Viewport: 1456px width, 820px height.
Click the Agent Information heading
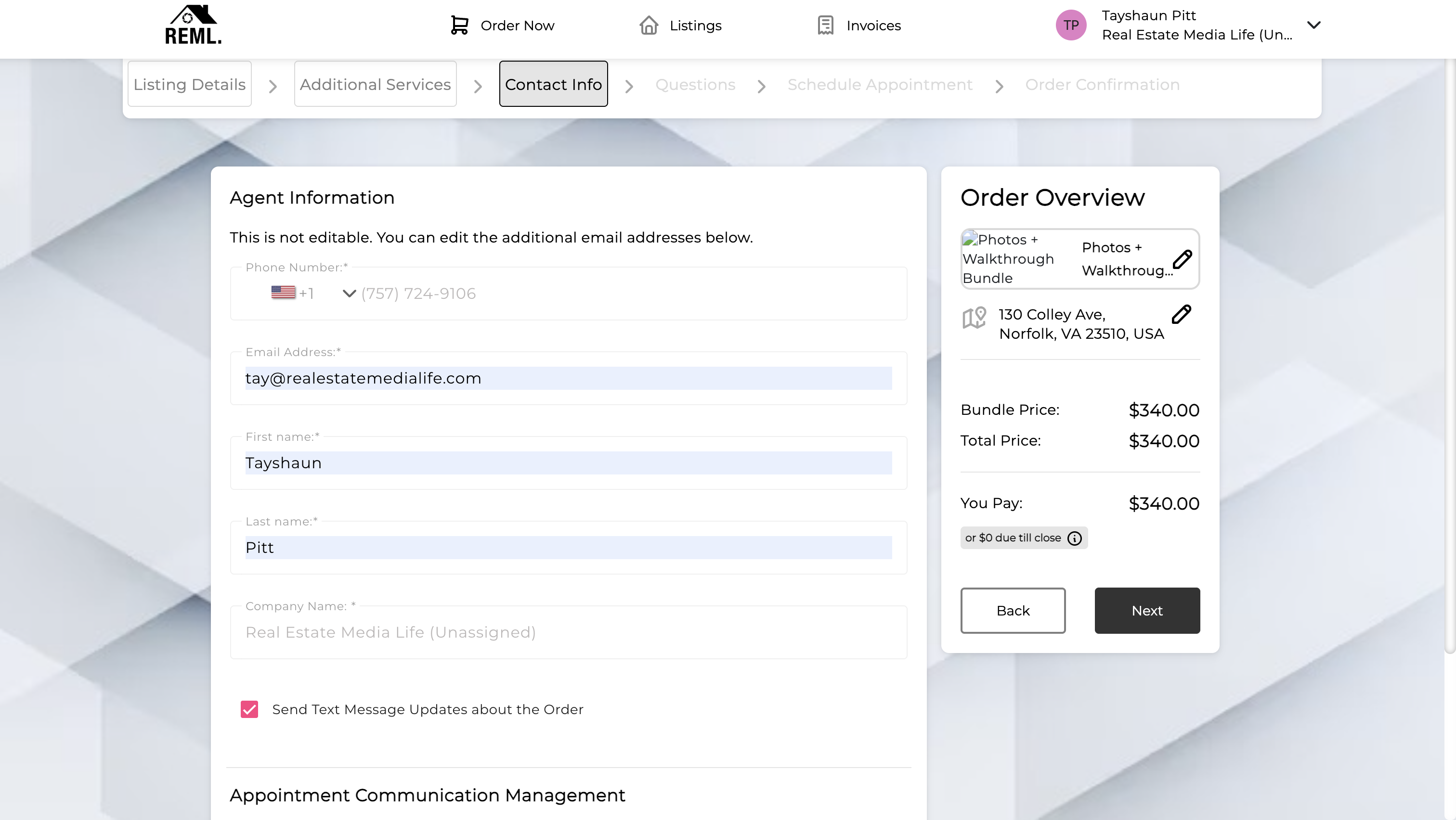click(312, 198)
